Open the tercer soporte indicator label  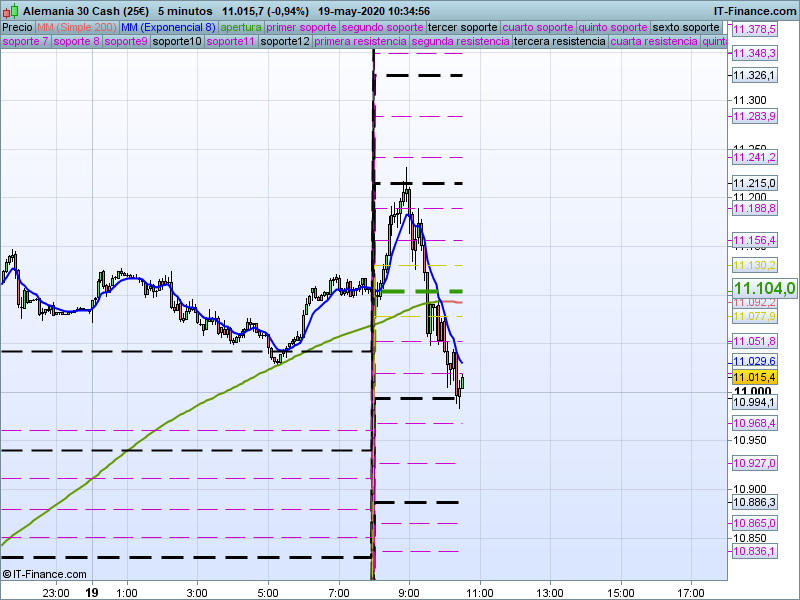[x=462, y=28]
